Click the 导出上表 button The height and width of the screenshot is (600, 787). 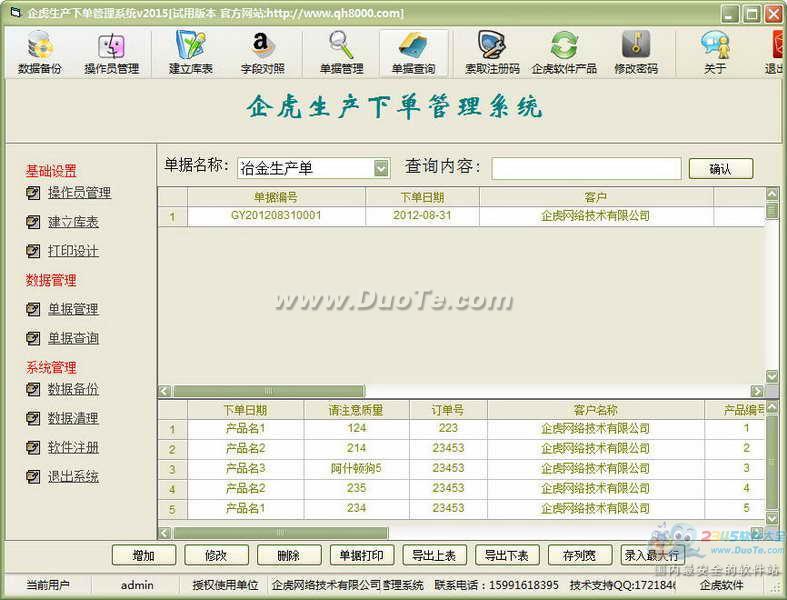point(435,555)
